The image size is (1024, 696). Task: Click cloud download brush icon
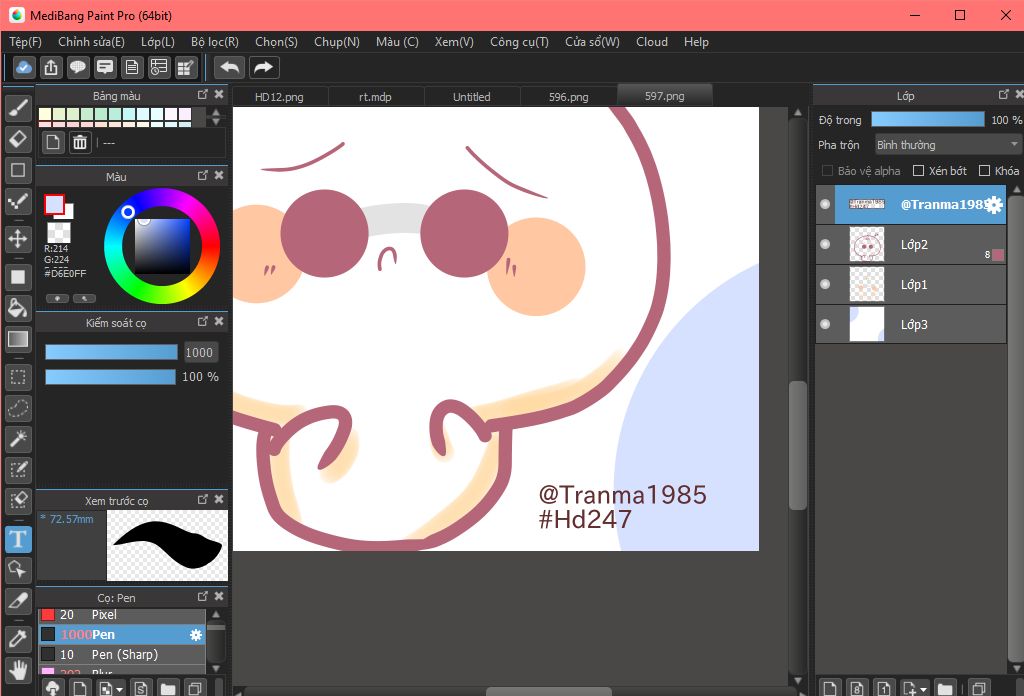[x=53, y=688]
